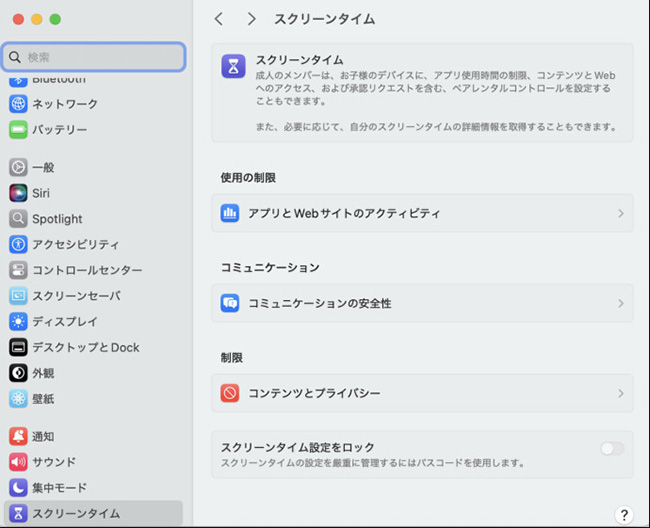Select スクリーンタイム in the sidebar

point(93,513)
